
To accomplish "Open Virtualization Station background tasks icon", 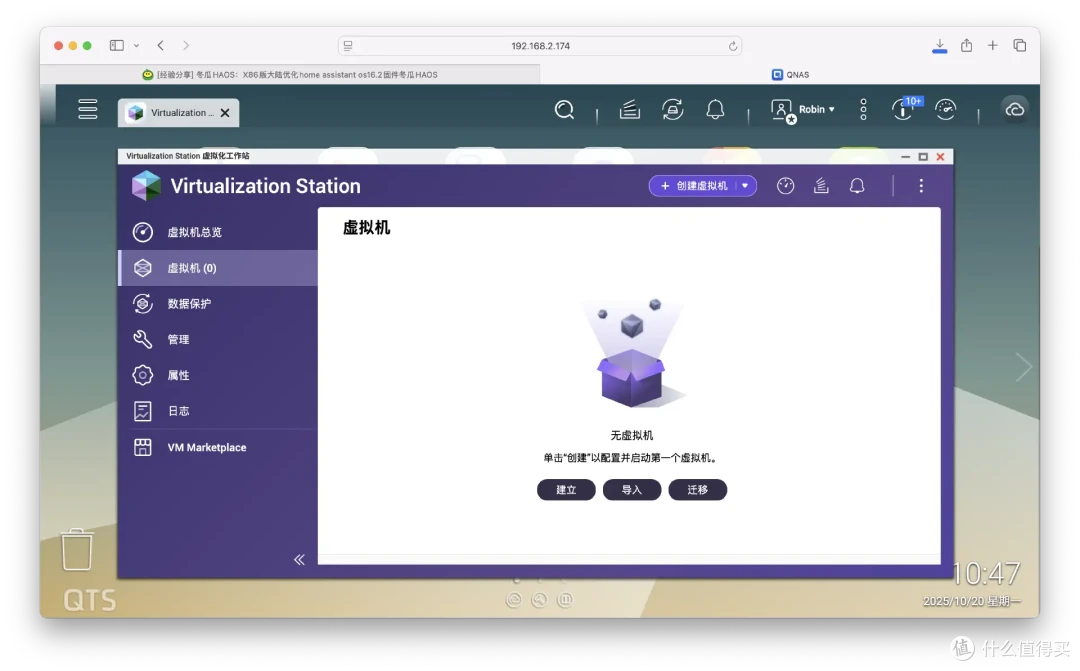I will click(821, 186).
